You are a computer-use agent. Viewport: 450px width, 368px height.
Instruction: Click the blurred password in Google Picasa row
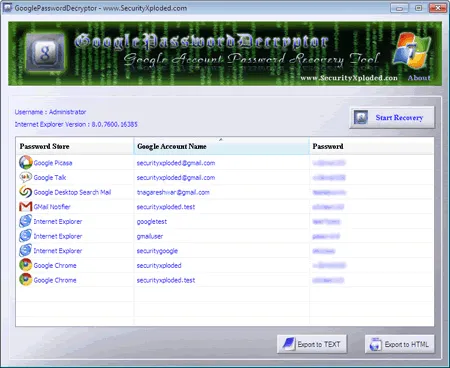point(329,163)
